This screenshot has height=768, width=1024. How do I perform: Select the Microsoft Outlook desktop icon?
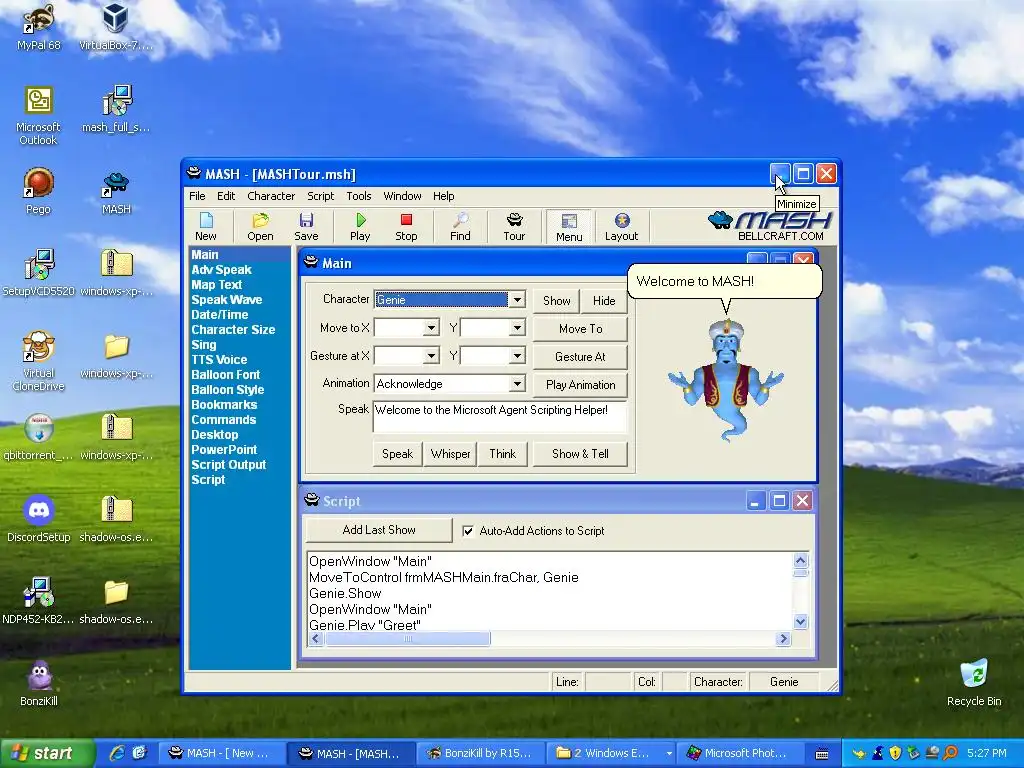pyautogui.click(x=38, y=116)
